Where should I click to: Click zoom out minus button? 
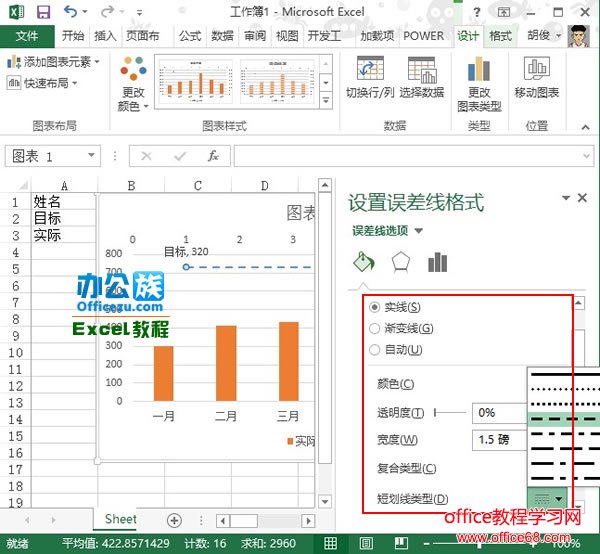click(426, 543)
